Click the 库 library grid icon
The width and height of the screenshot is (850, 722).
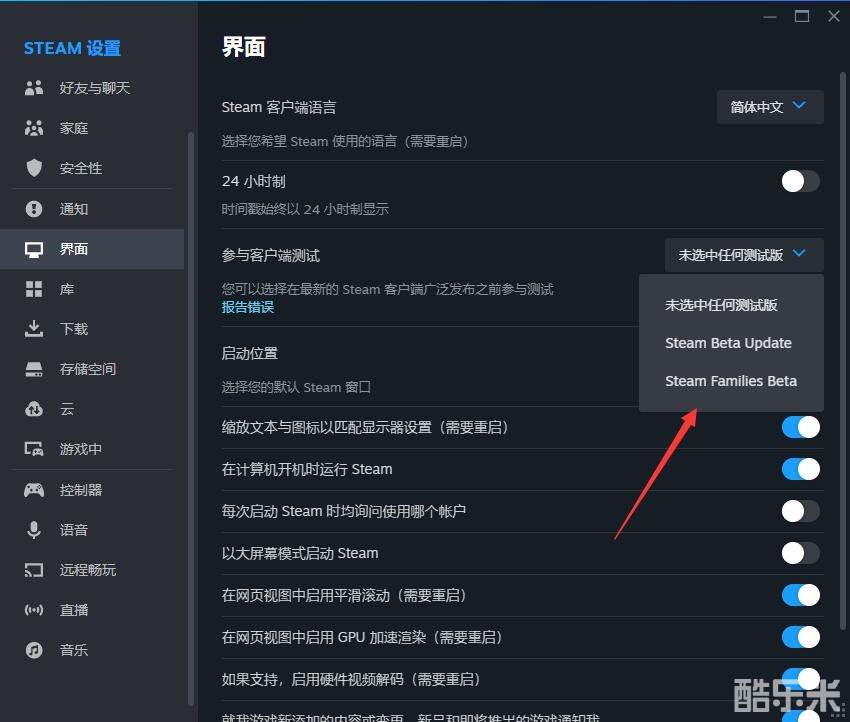pyautogui.click(x=34, y=289)
